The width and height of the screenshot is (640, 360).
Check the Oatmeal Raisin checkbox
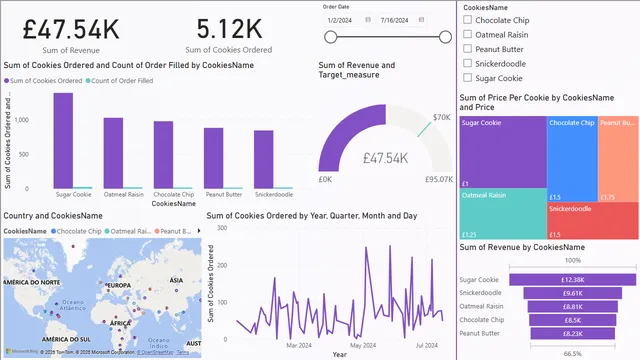pos(468,34)
